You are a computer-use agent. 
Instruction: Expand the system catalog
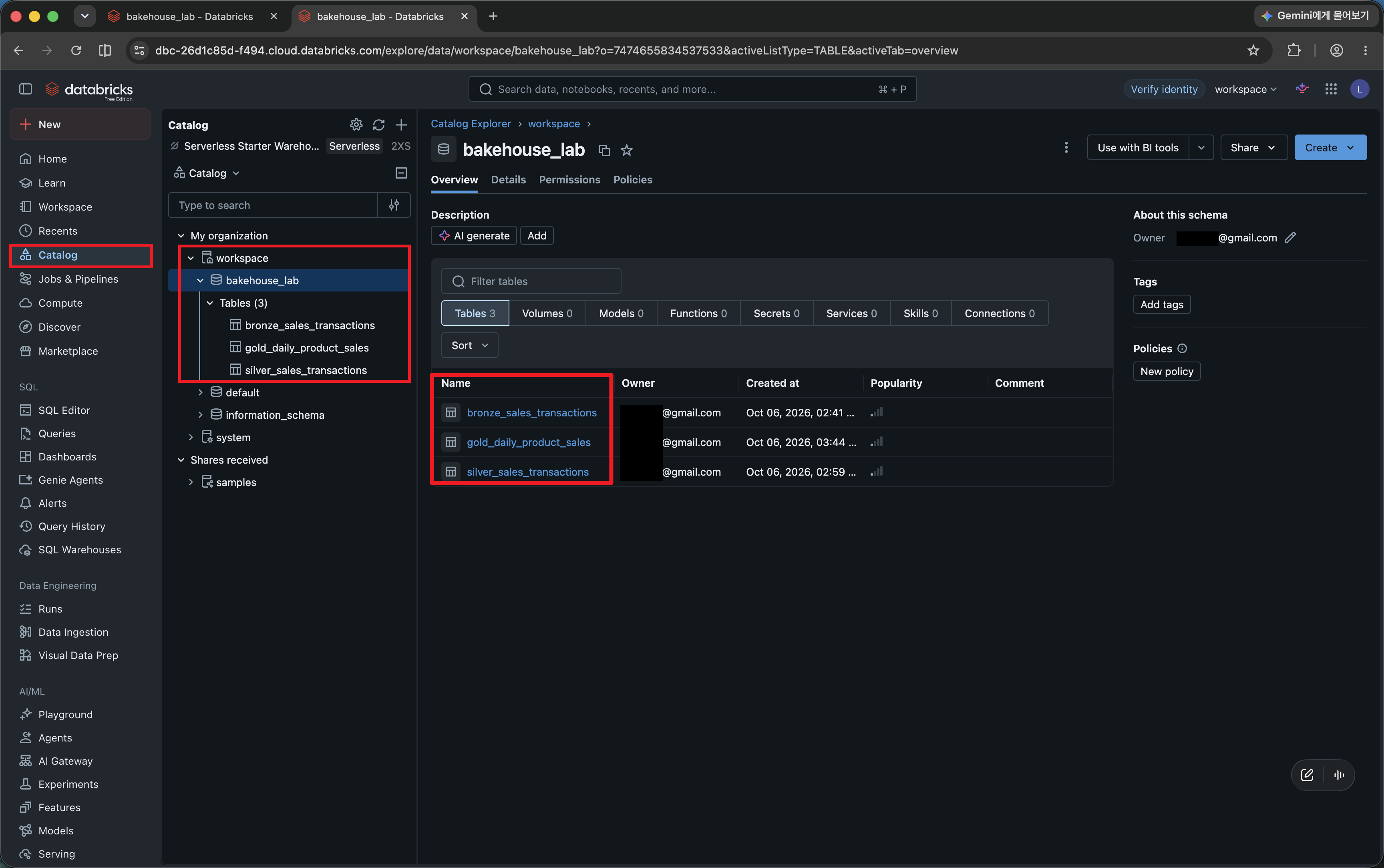[x=191, y=438]
